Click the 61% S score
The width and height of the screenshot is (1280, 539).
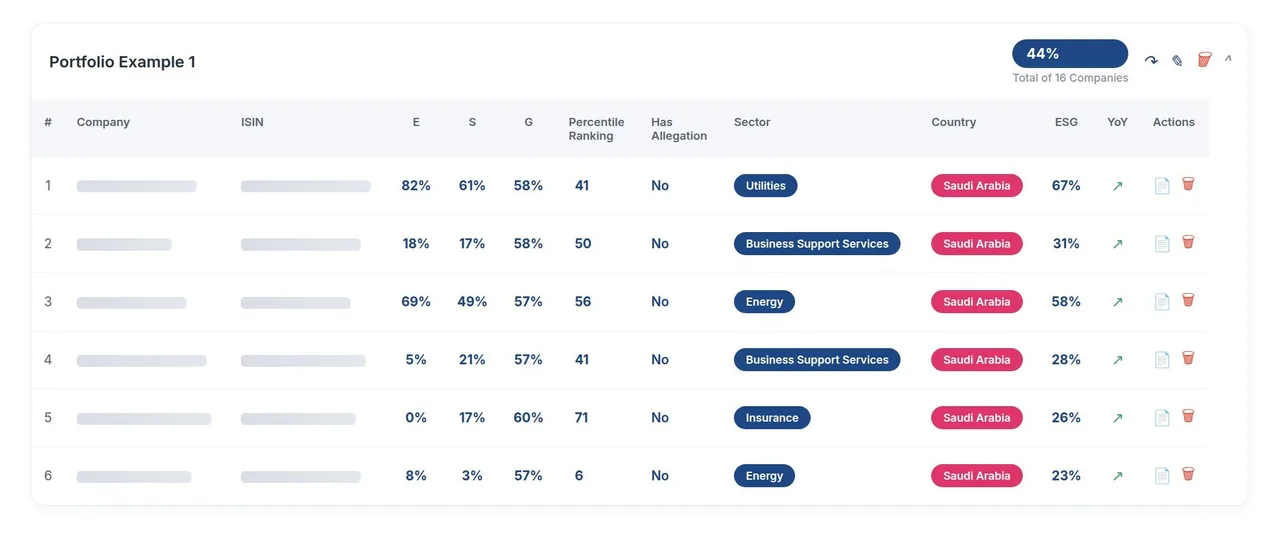[472, 185]
